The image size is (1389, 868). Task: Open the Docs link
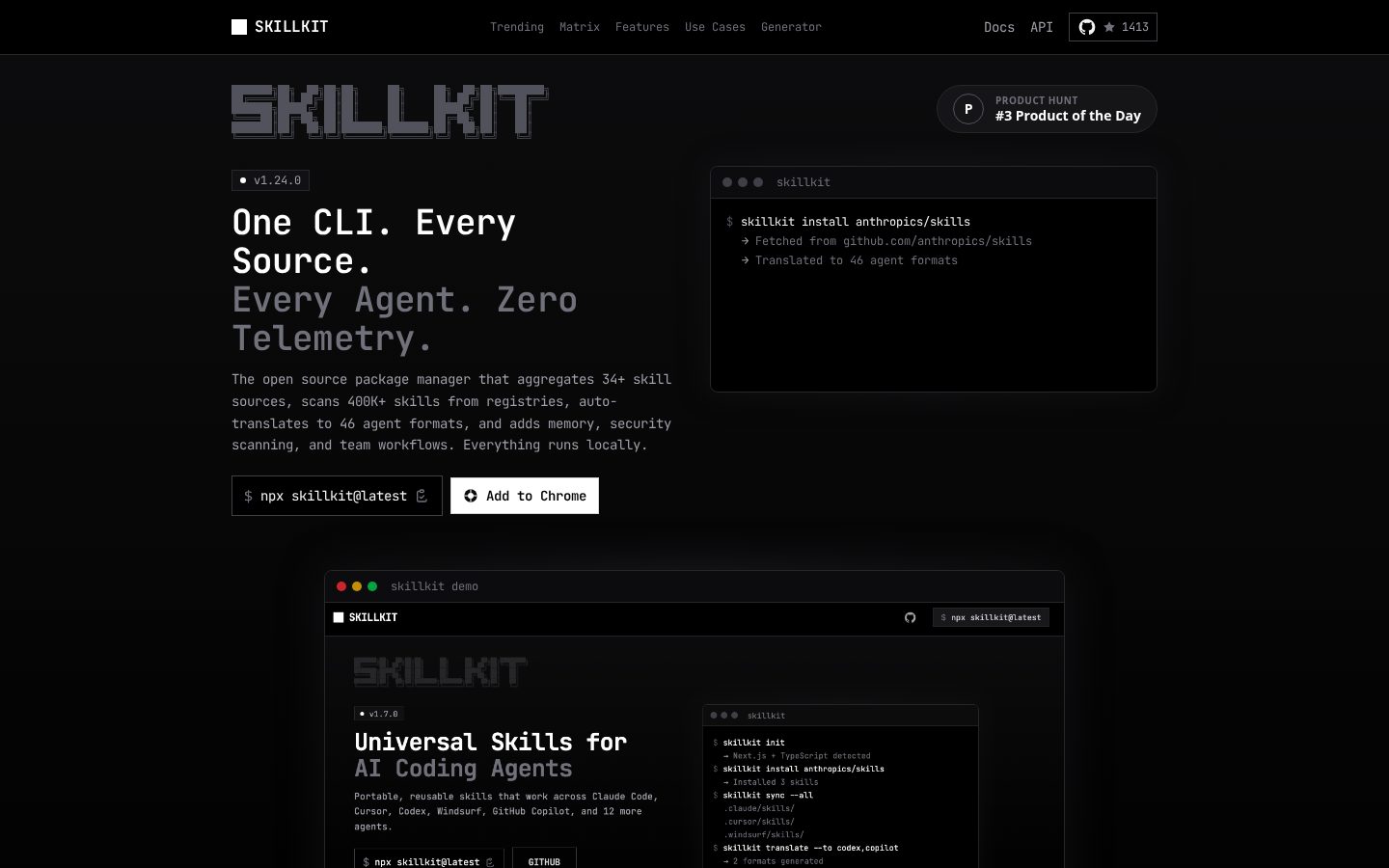[999, 27]
